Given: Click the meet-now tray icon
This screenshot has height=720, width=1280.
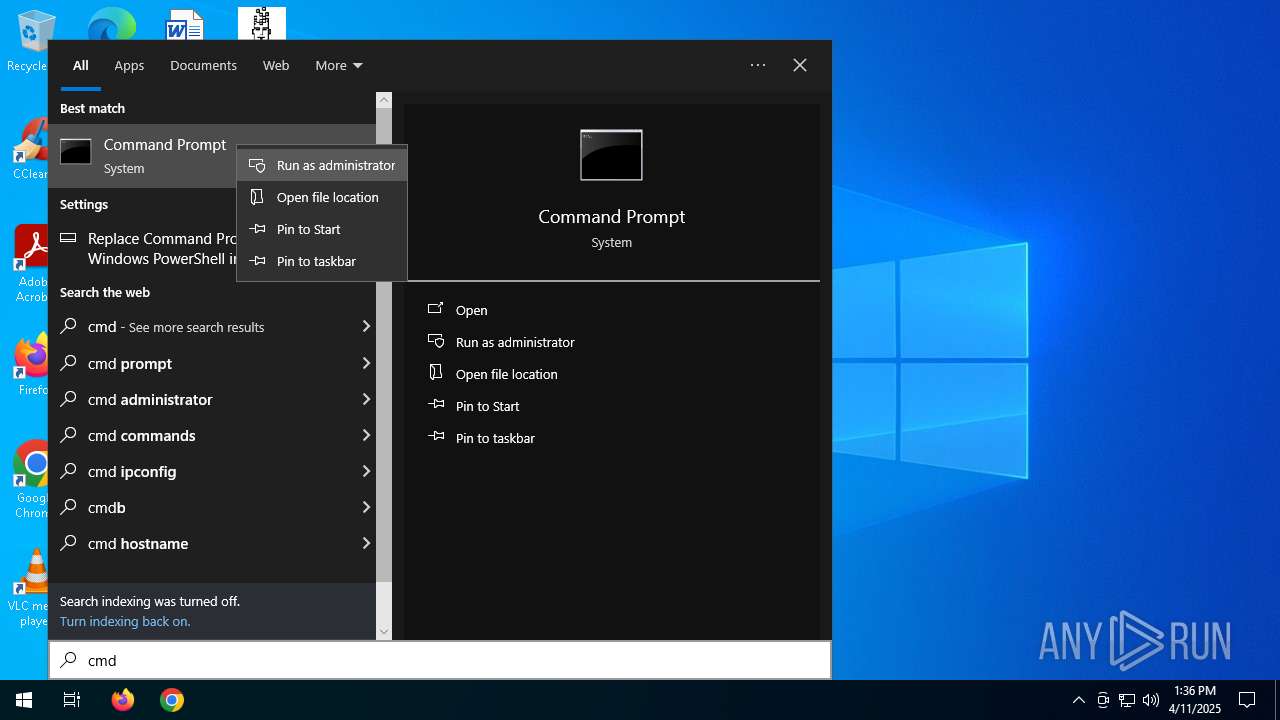Looking at the screenshot, I should [x=1103, y=700].
